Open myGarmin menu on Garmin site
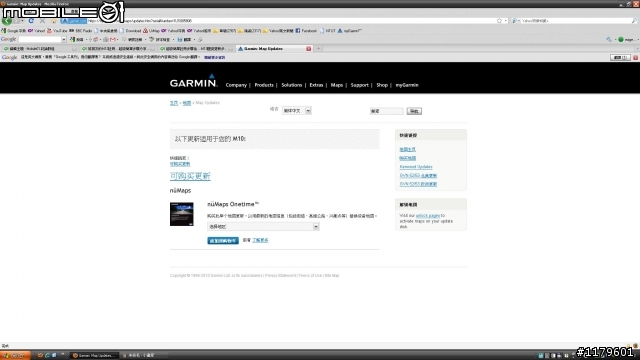The image size is (640, 360). (x=407, y=85)
